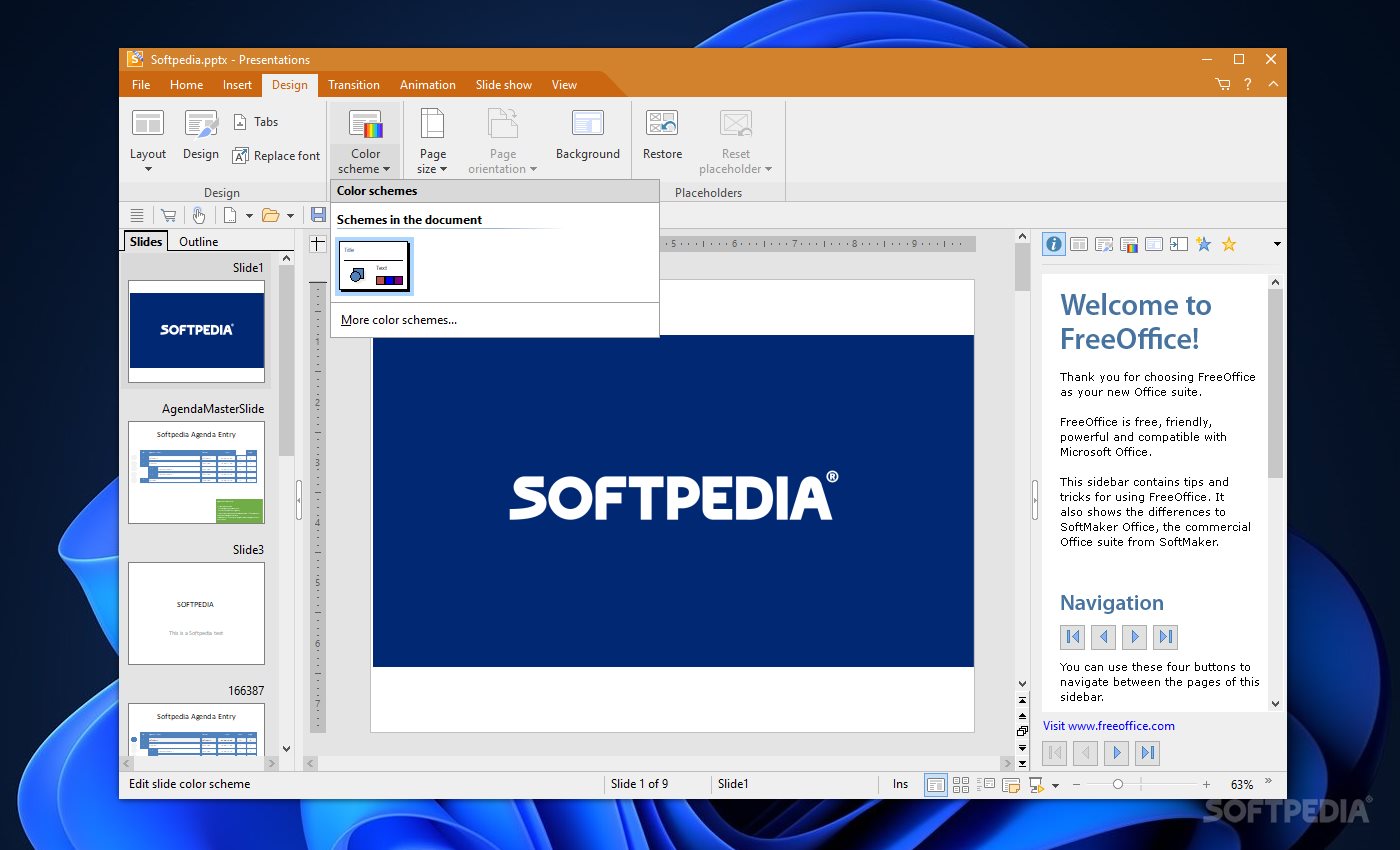1400x850 pixels.
Task: Expand the status bar overflow chevron
Action: 1269,781
